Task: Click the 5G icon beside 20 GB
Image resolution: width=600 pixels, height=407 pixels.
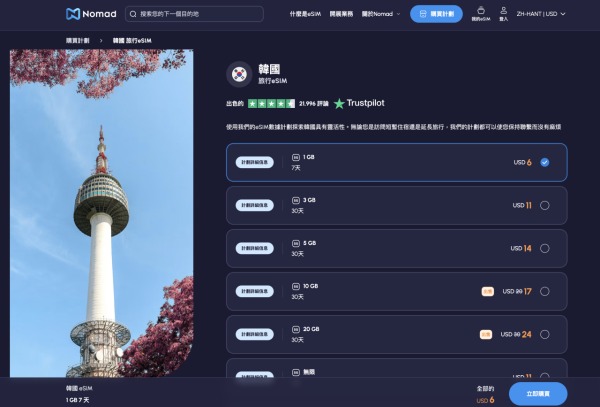Action: coord(296,329)
